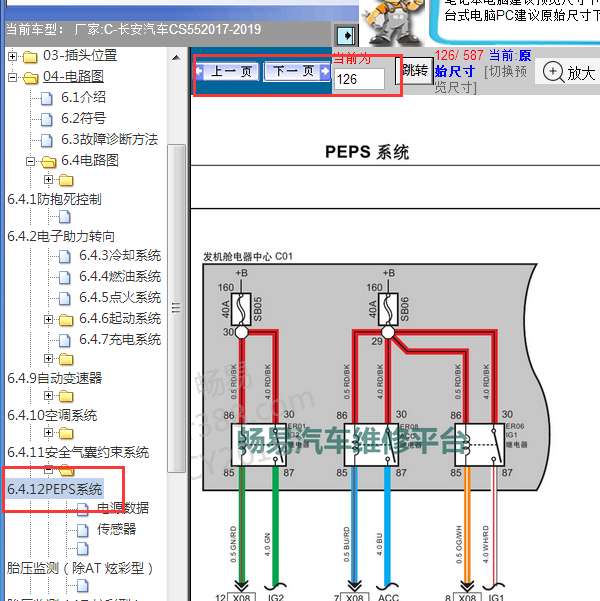Click the 126/ 587 page count text
600x601 pixels.
coord(459,56)
